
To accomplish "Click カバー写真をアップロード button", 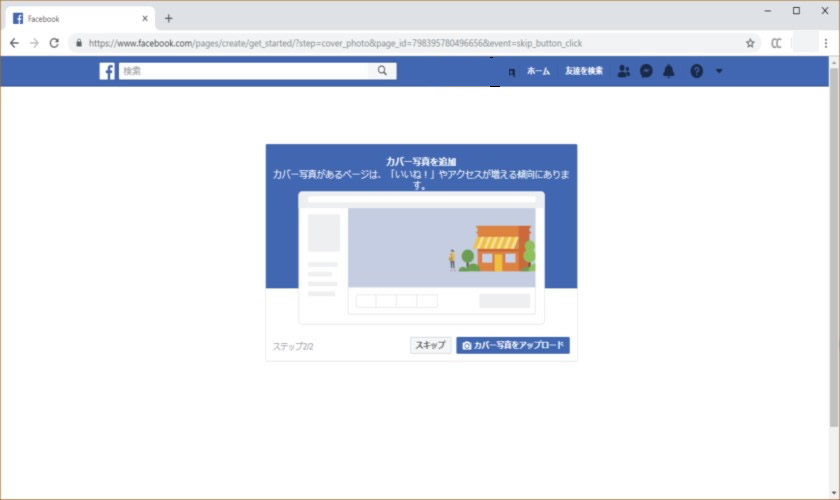I will pos(513,345).
